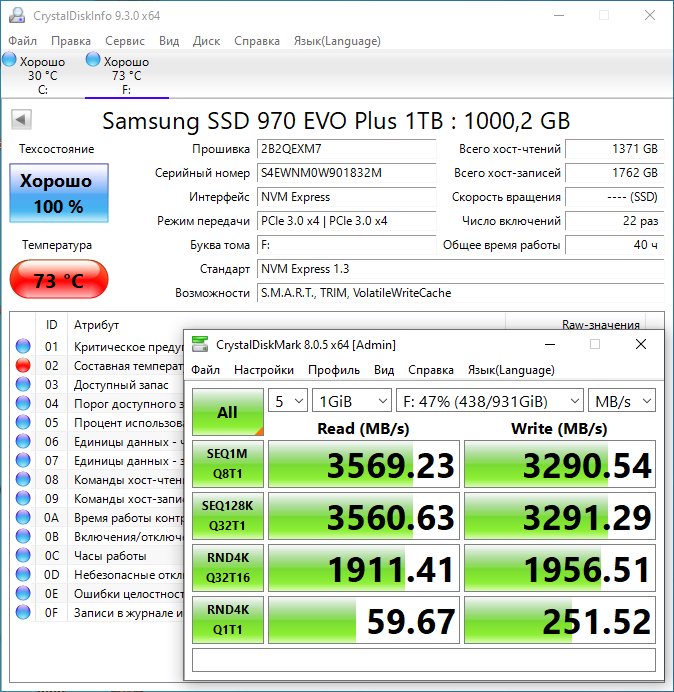Select the F: drive status orb
Viewport: 674px width, 692px height.
(x=93, y=60)
